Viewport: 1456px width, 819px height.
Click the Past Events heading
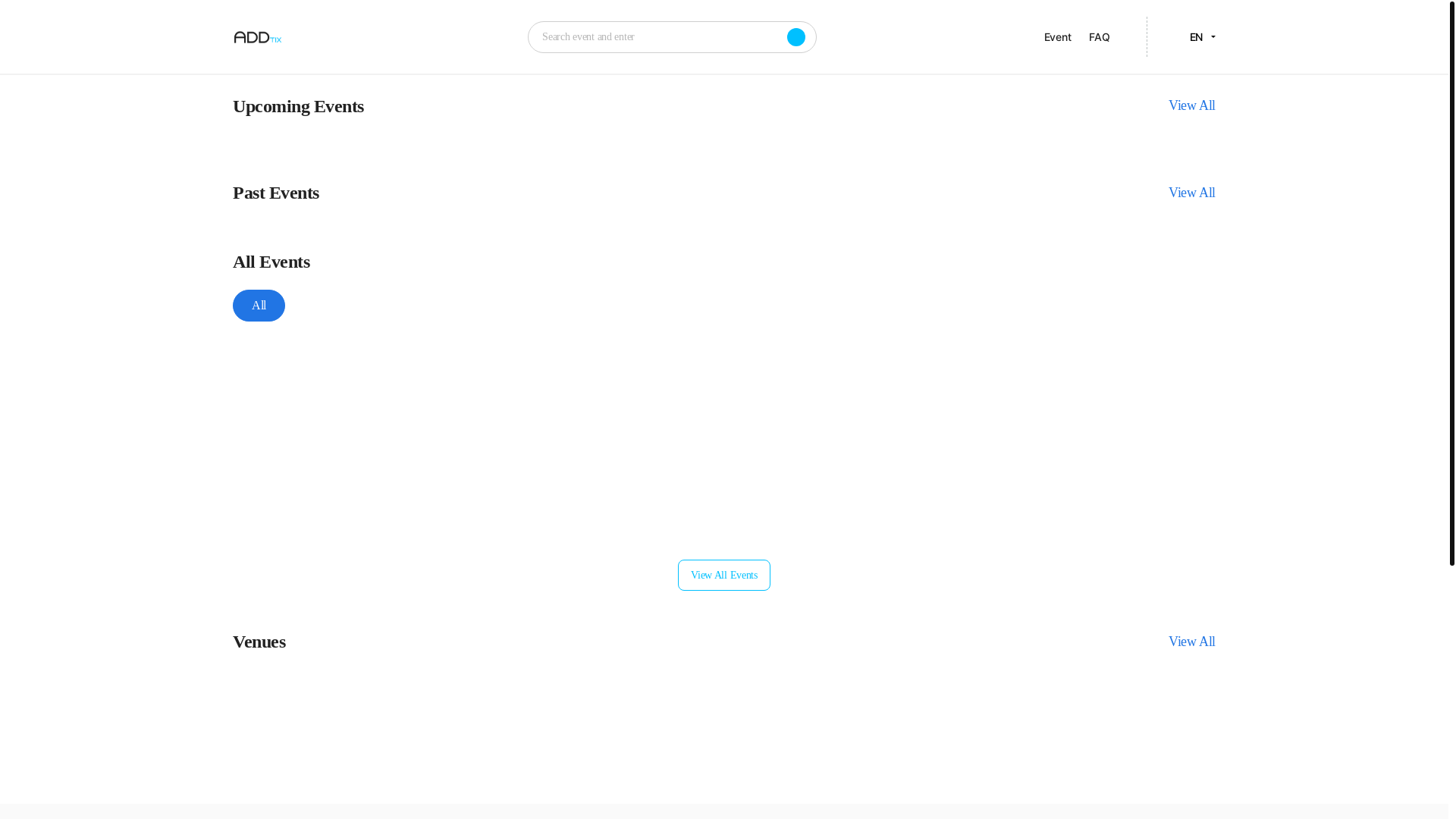pos(276,193)
